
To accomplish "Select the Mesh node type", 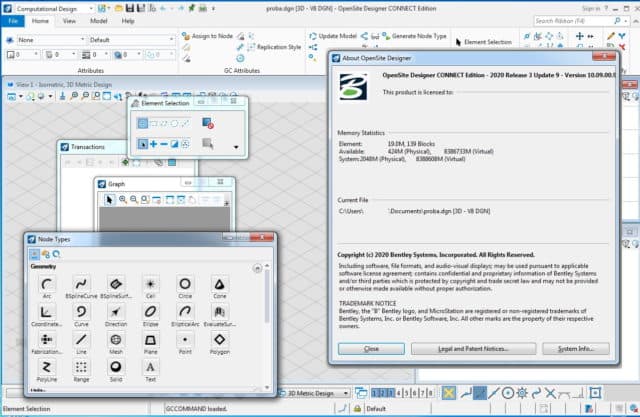I will 115,341.
